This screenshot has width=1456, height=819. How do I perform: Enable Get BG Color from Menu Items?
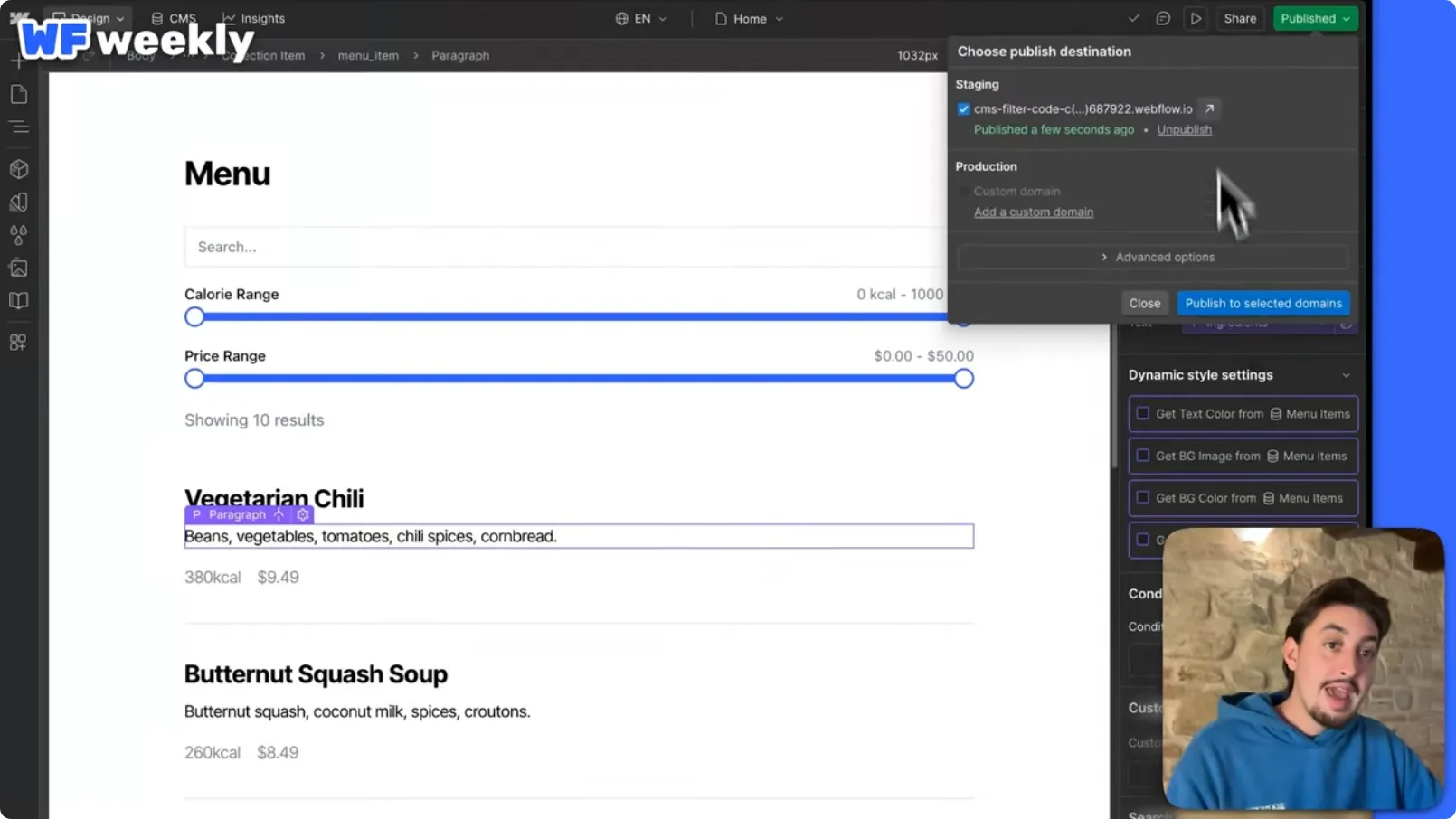[1143, 497]
